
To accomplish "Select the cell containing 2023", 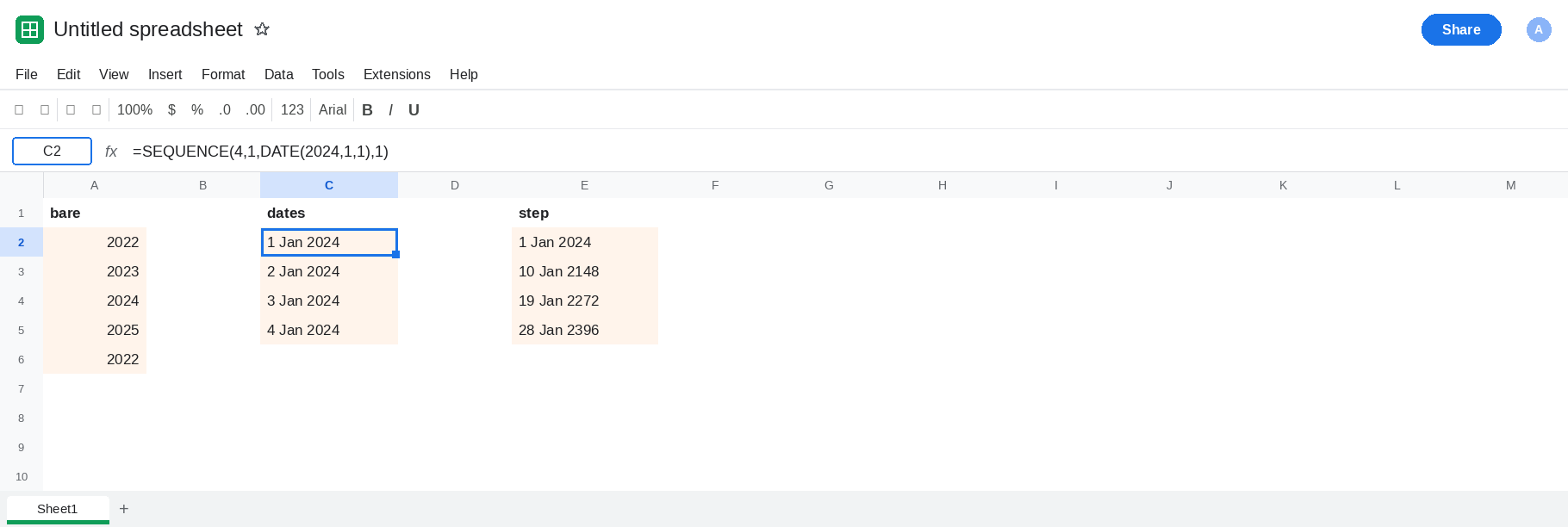I will click(95, 271).
